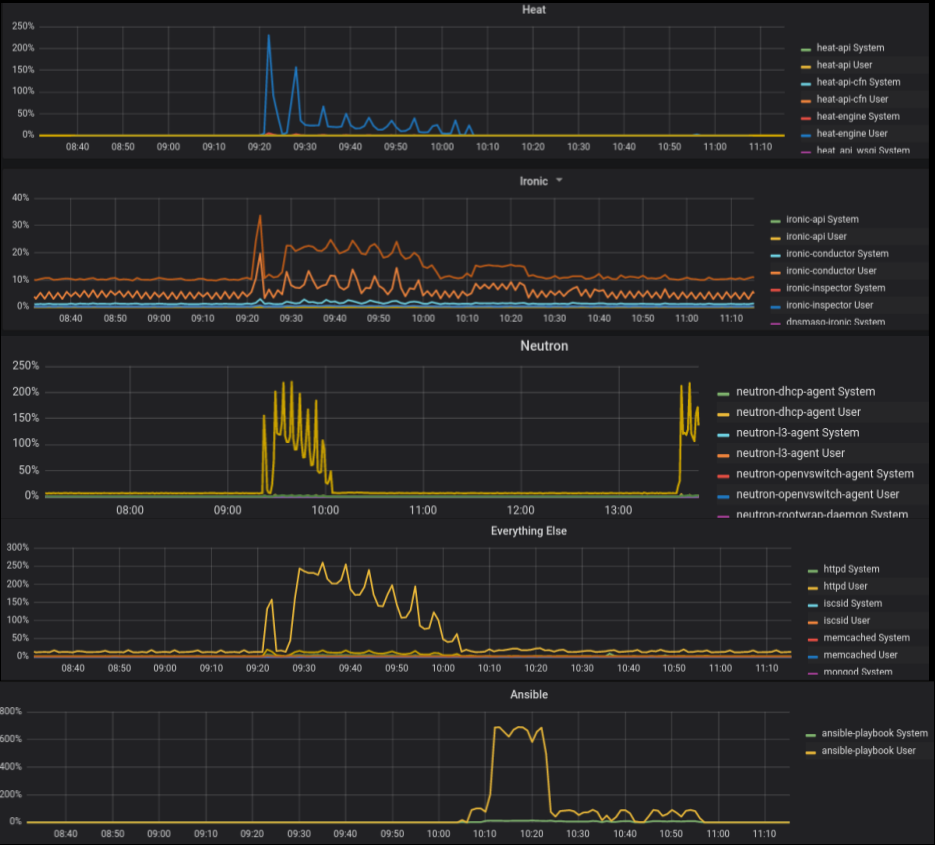The width and height of the screenshot is (935, 845).
Task: Click the Ansible panel title
Action: (x=529, y=694)
